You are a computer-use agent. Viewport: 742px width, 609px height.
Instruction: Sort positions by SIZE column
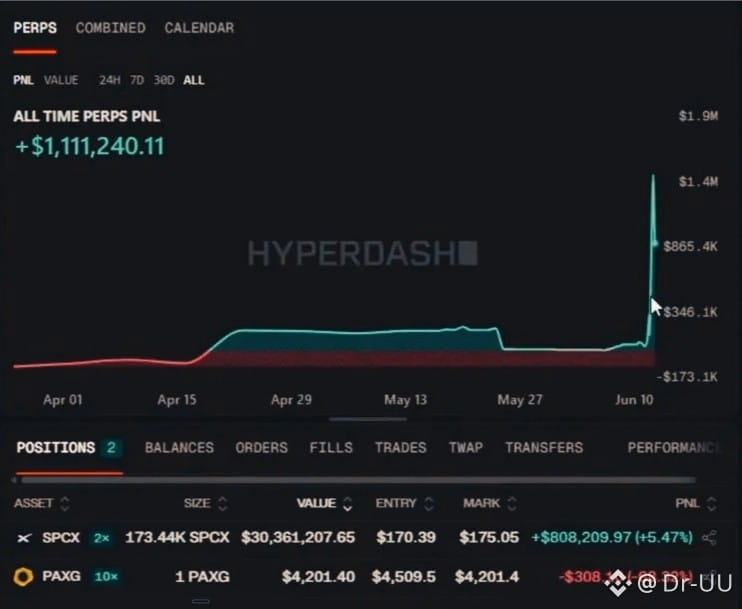(x=205, y=503)
